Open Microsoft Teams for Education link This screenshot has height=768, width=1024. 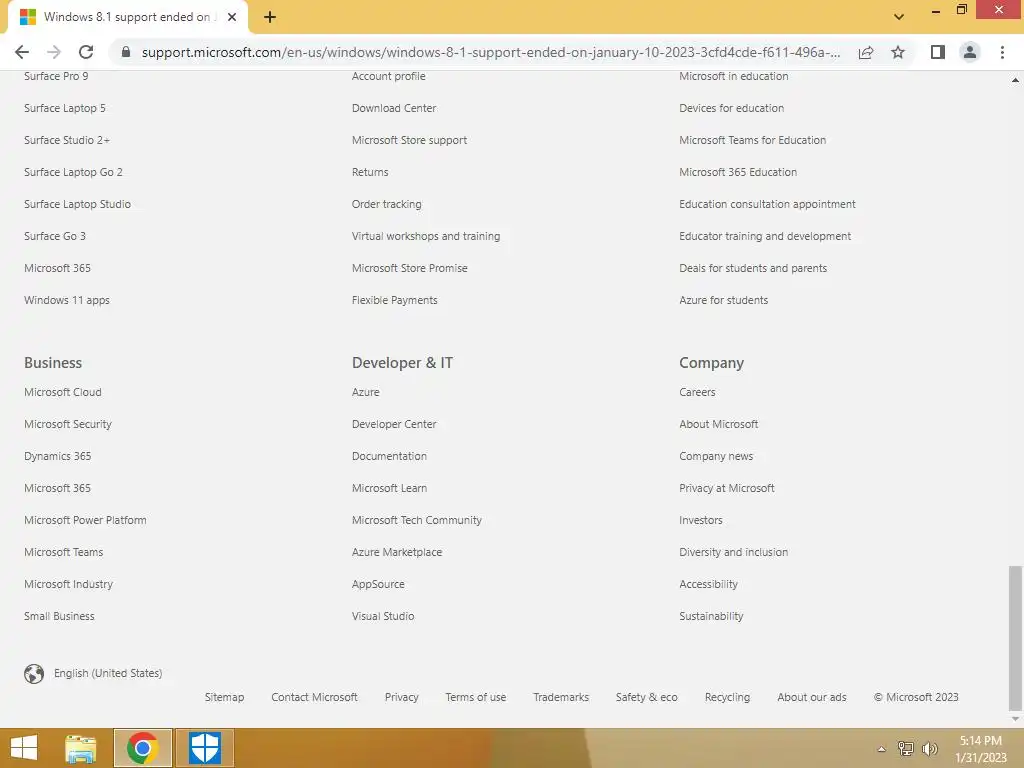click(x=752, y=140)
